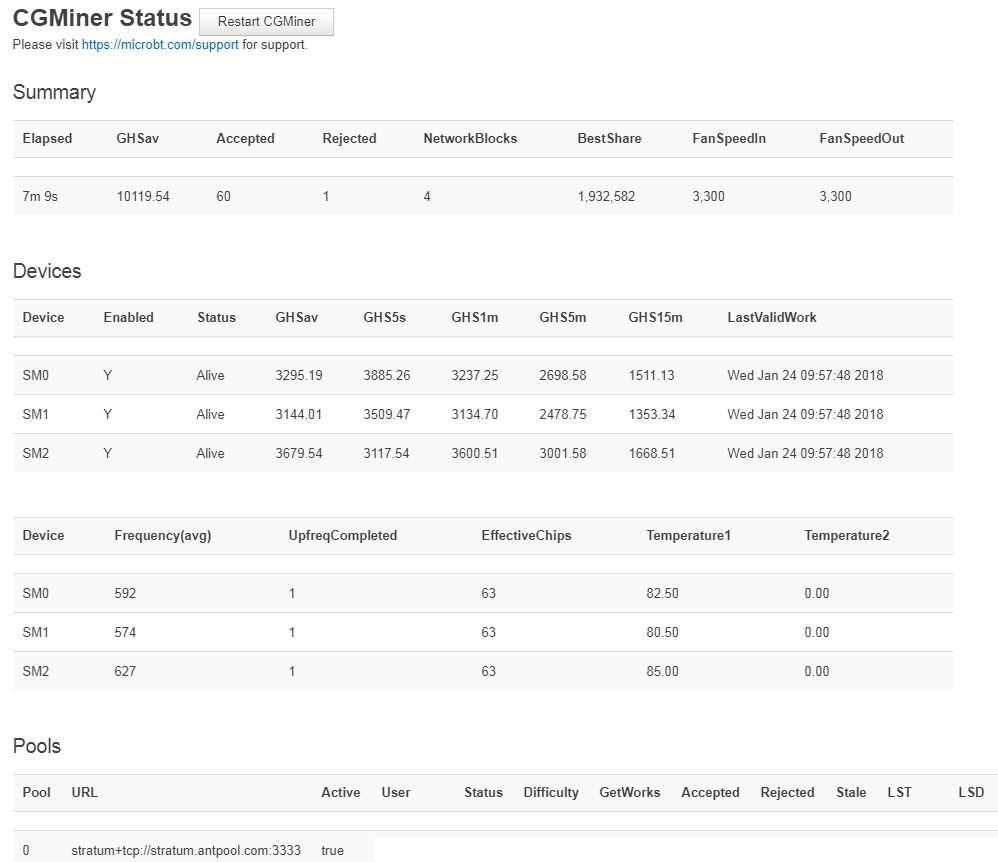Click the SM0 frequency value 592
The height and width of the screenshot is (862, 998).
(x=125, y=593)
